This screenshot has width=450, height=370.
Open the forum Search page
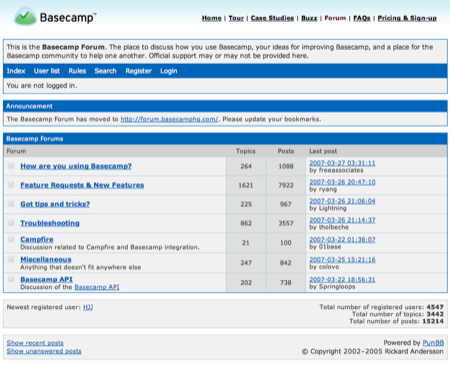pos(106,71)
